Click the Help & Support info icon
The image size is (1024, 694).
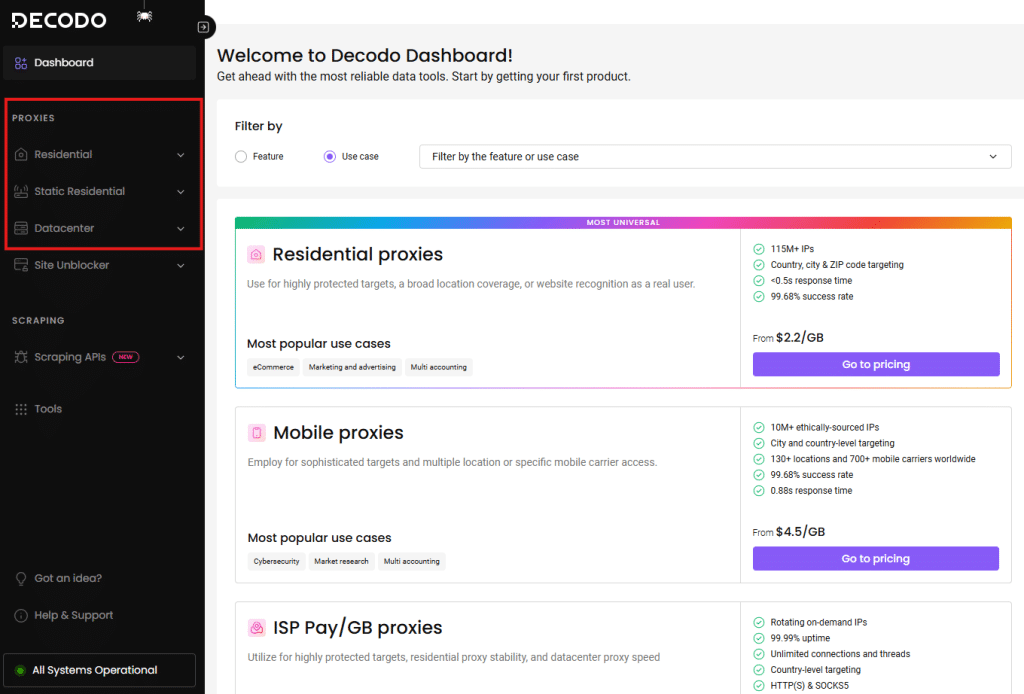(21, 616)
